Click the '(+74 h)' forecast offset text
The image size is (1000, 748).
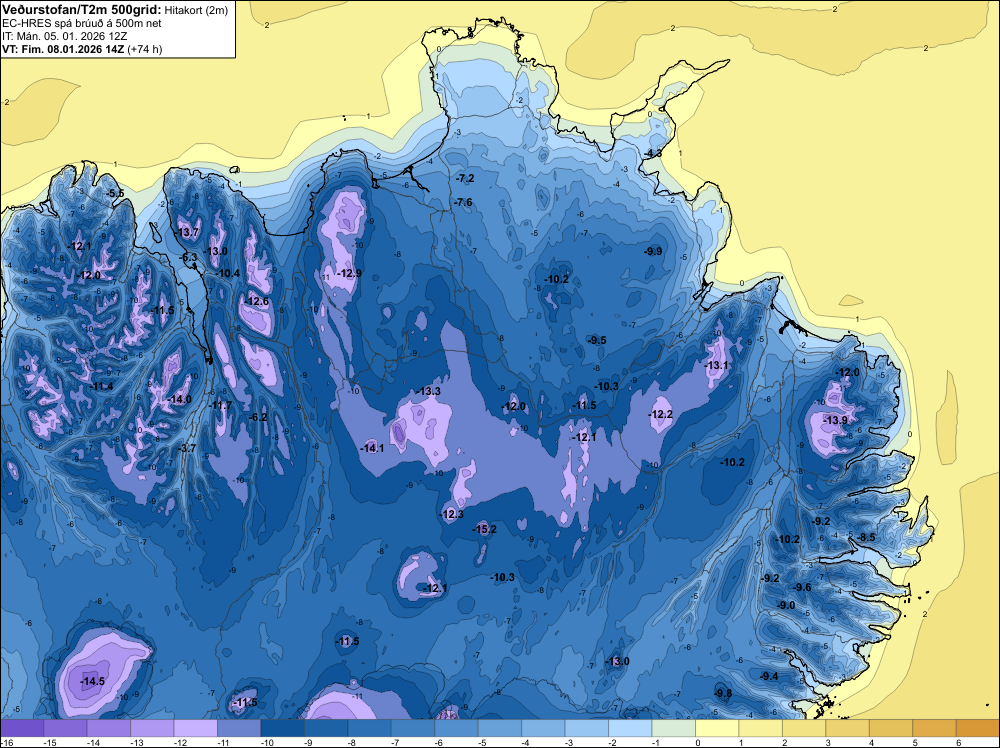click(145, 49)
